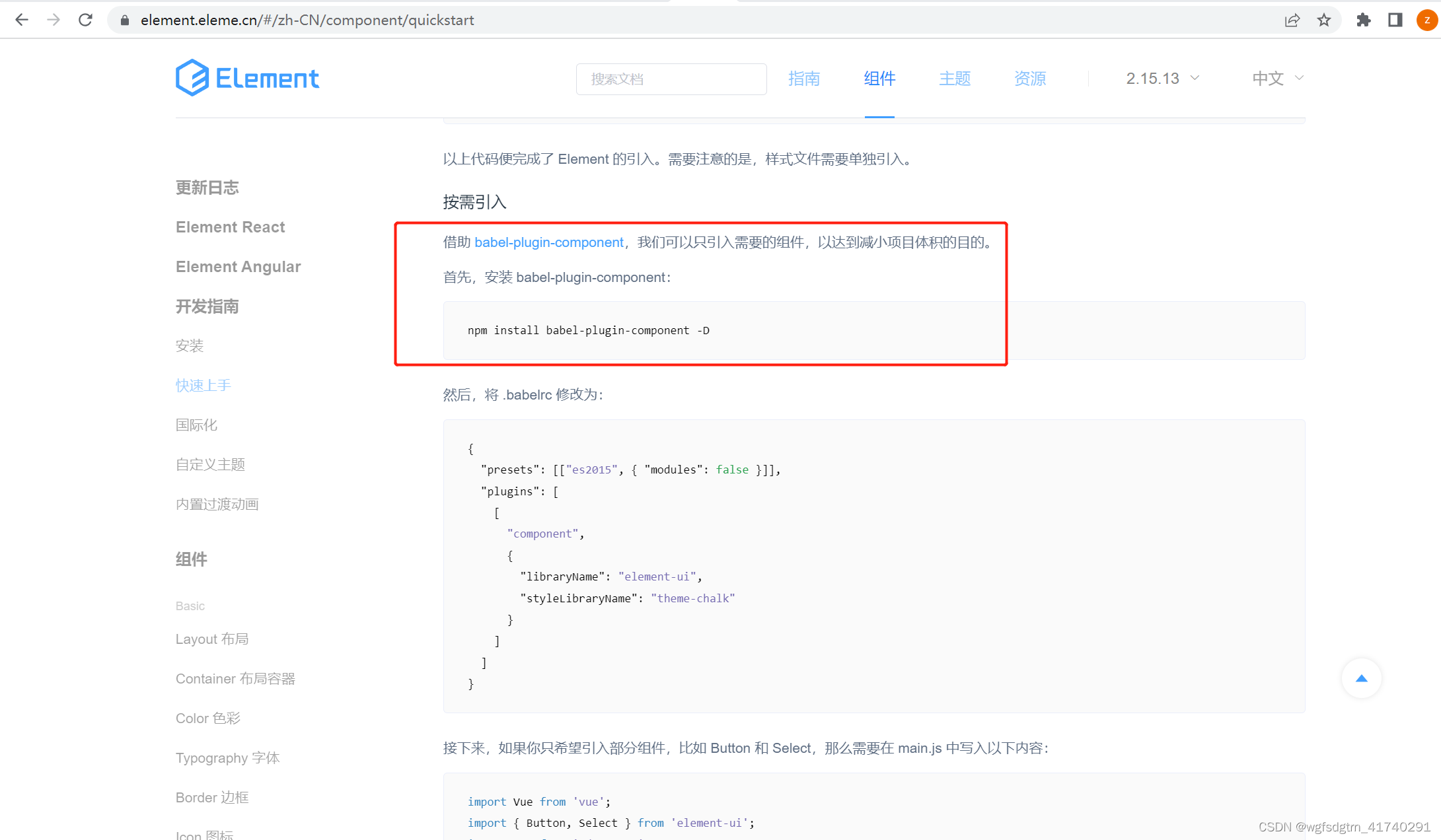Bookmark page with star icon

pyautogui.click(x=1323, y=20)
